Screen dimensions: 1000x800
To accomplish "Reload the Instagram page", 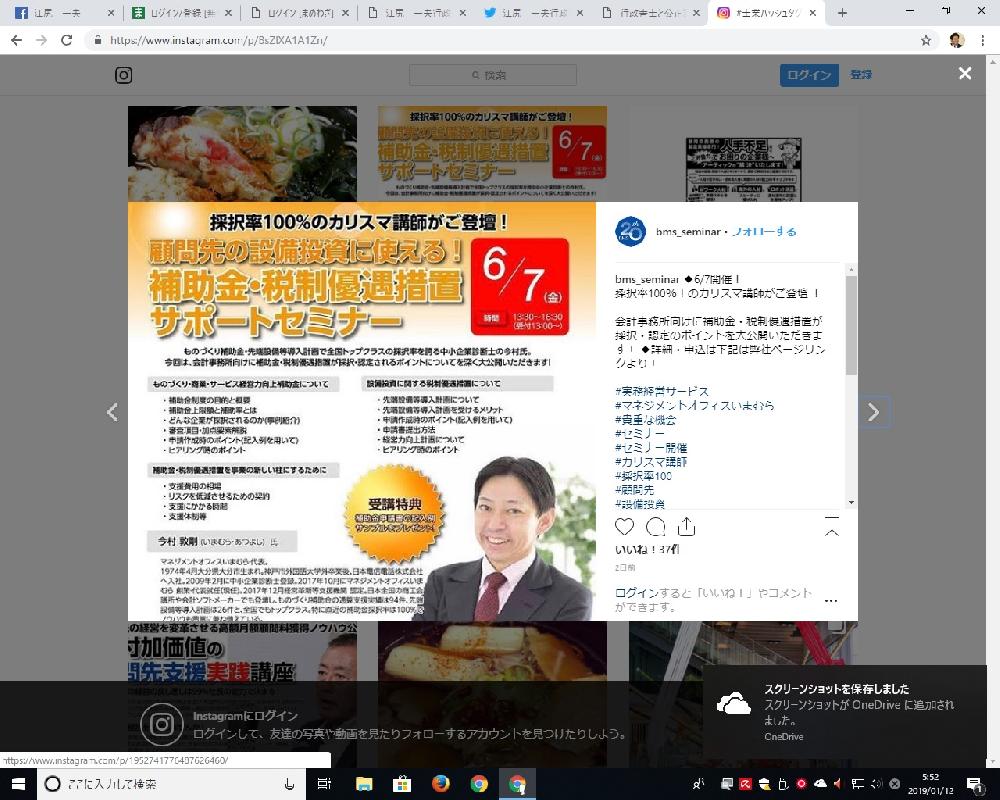I will coord(66,40).
